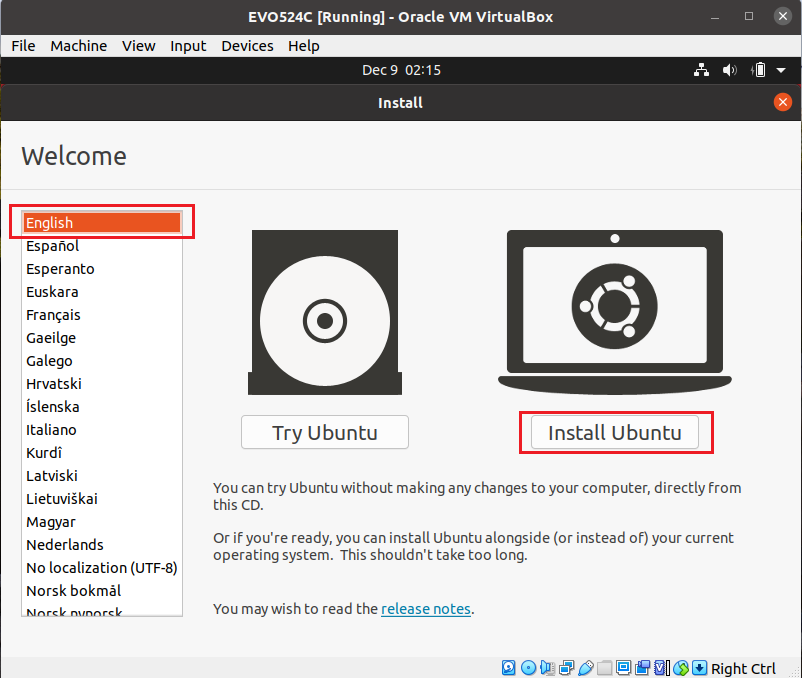Select Latviski in the language list
This screenshot has width=802, height=678.
pyautogui.click(x=102, y=476)
